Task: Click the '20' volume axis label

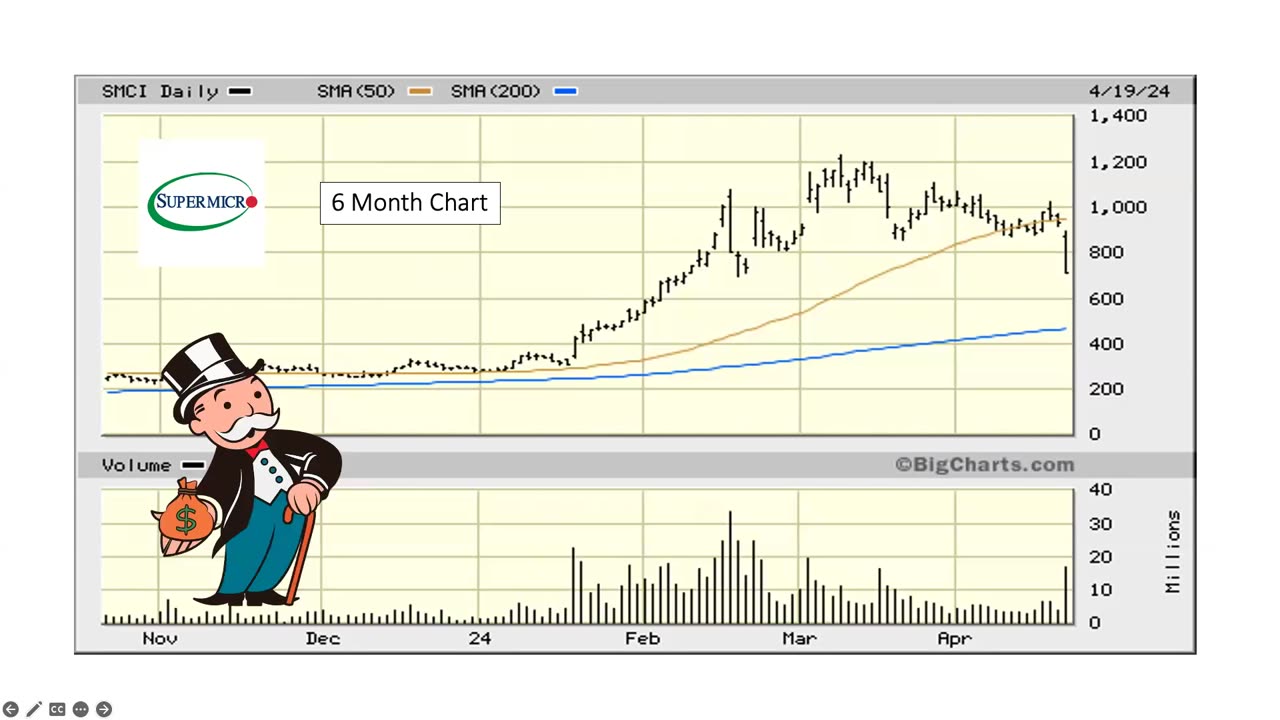Action: (1100, 557)
